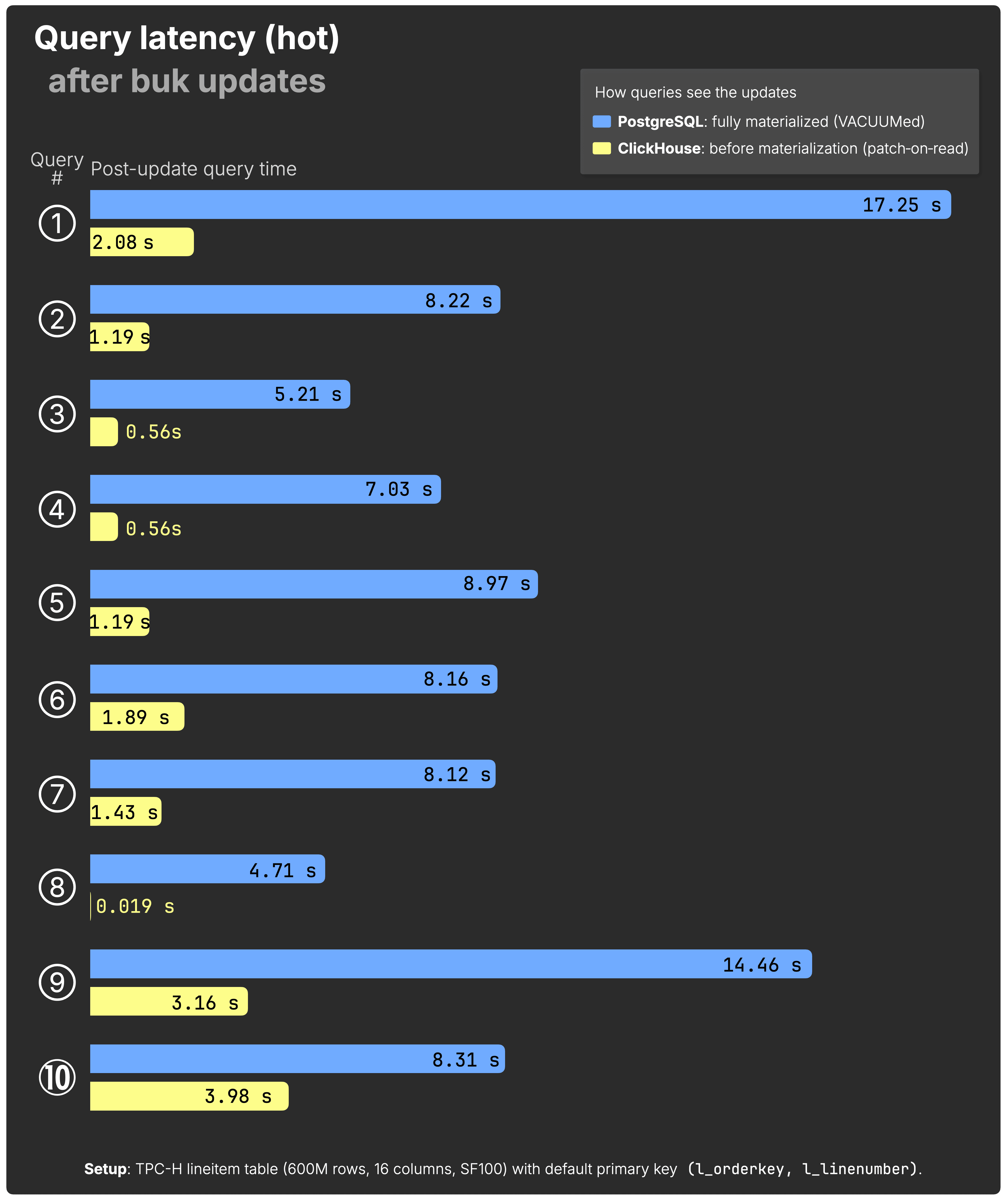1005x1204 pixels.
Task: Click the circled number 1 query icon
Action: (x=57, y=223)
